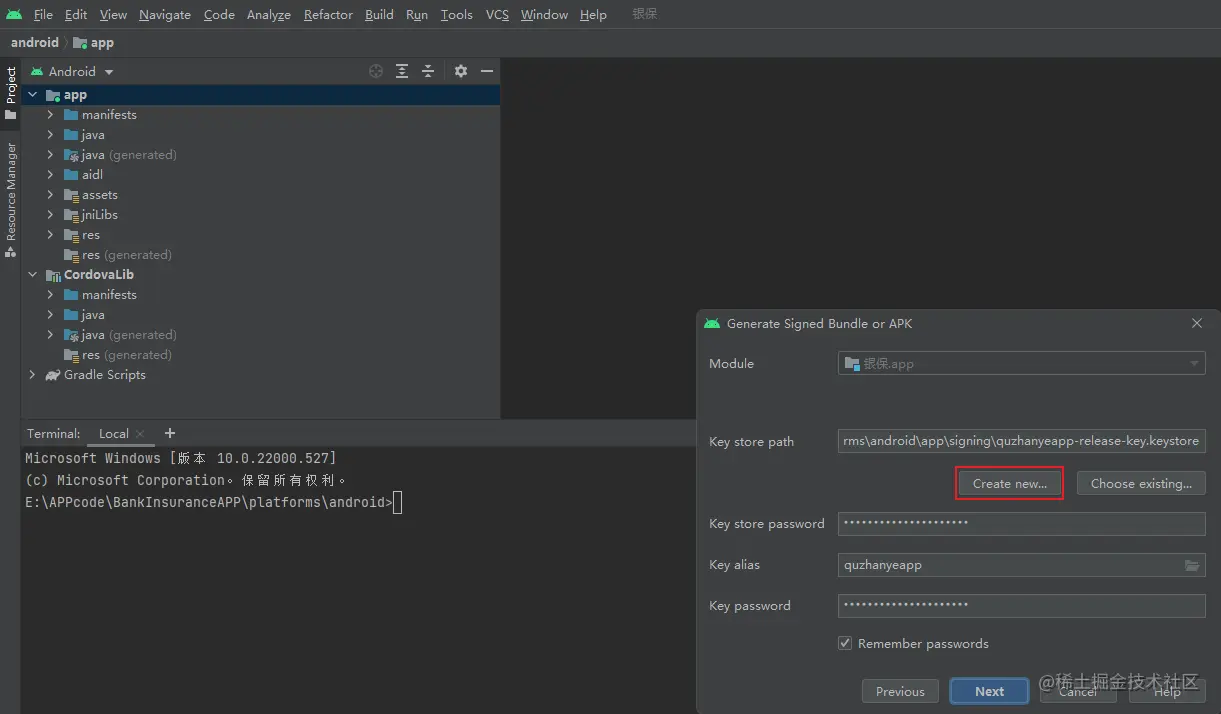This screenshot has width=1221, height=714.
Task: Click the Key store path field
Action: (x=1021, y=441)
